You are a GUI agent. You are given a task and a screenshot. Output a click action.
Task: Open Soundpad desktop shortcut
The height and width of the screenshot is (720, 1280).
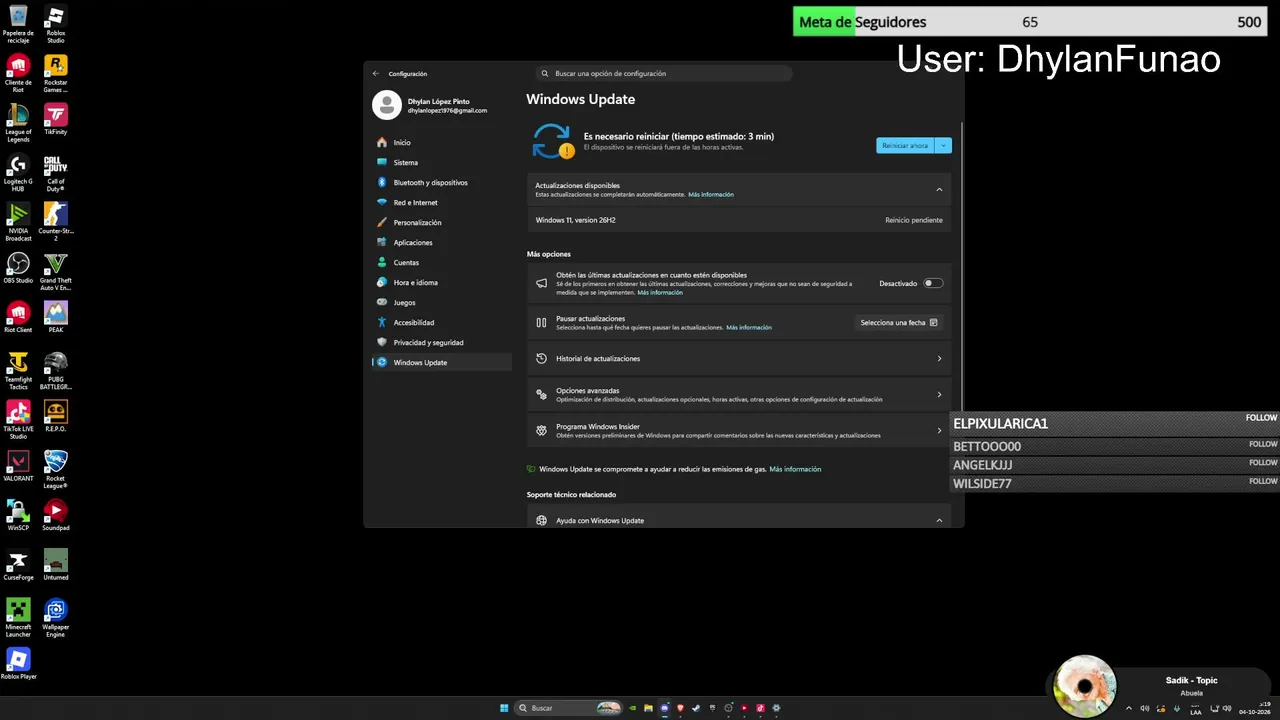point(56,515)
